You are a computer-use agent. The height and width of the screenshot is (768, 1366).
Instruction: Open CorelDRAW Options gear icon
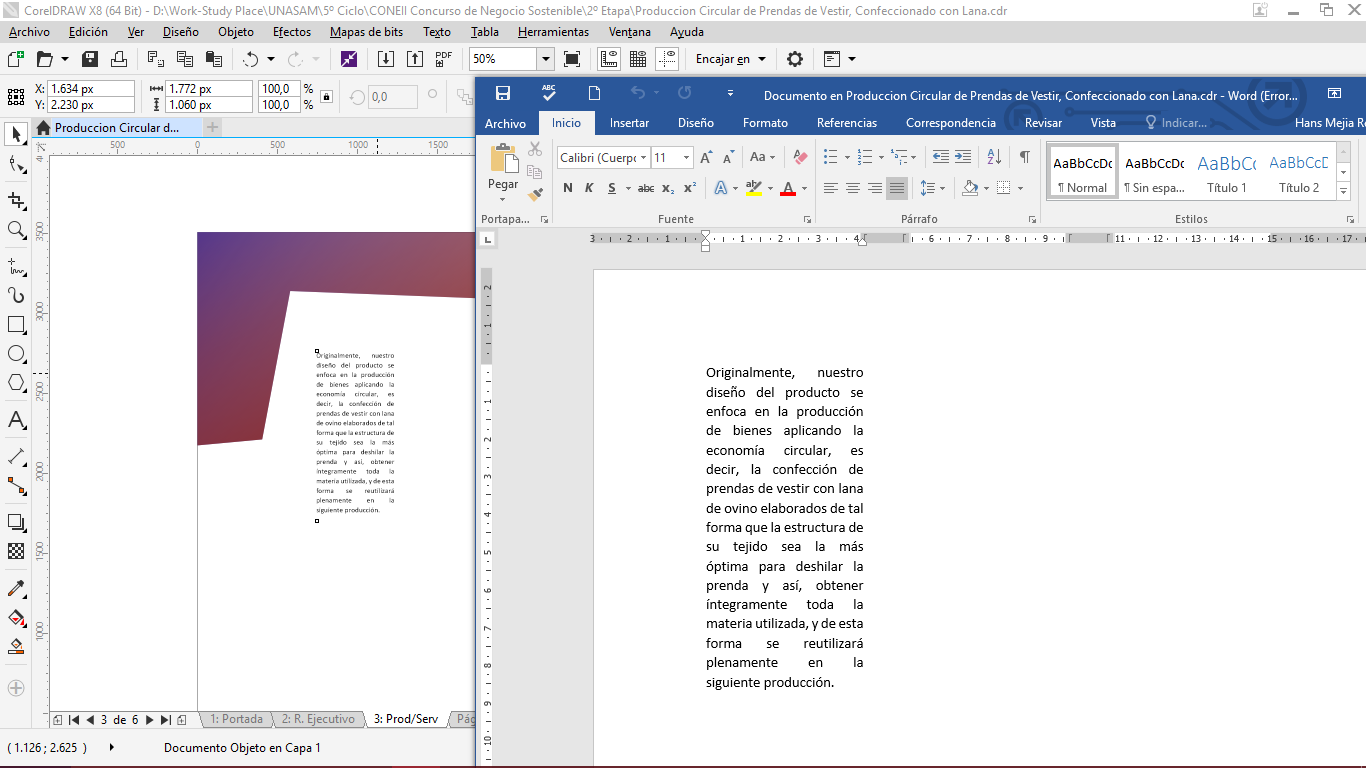tap(795, 59)
